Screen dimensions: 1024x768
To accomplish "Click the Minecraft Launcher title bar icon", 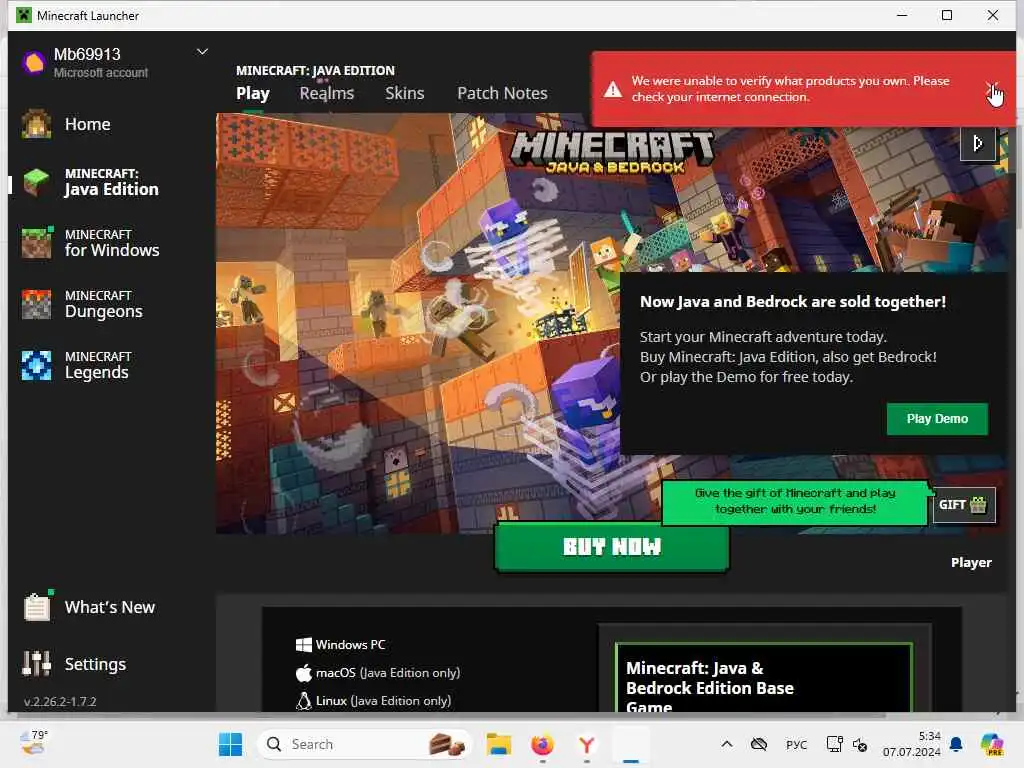I will coord(24,15).
